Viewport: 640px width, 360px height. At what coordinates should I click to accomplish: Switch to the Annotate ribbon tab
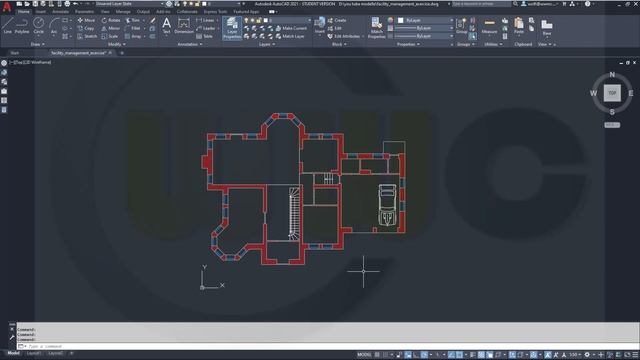60,12
